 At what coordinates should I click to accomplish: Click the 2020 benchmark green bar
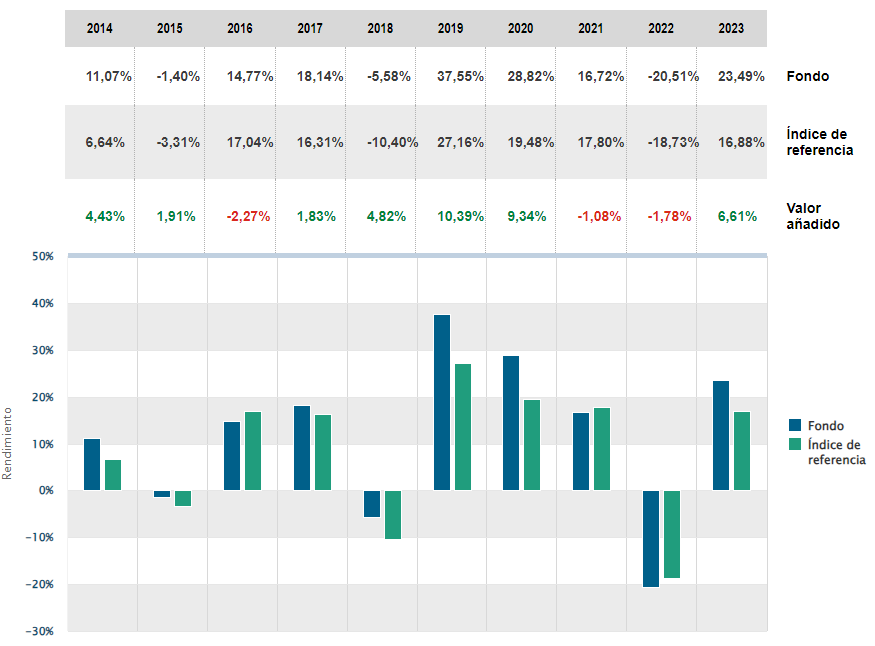tap(532, 445)
